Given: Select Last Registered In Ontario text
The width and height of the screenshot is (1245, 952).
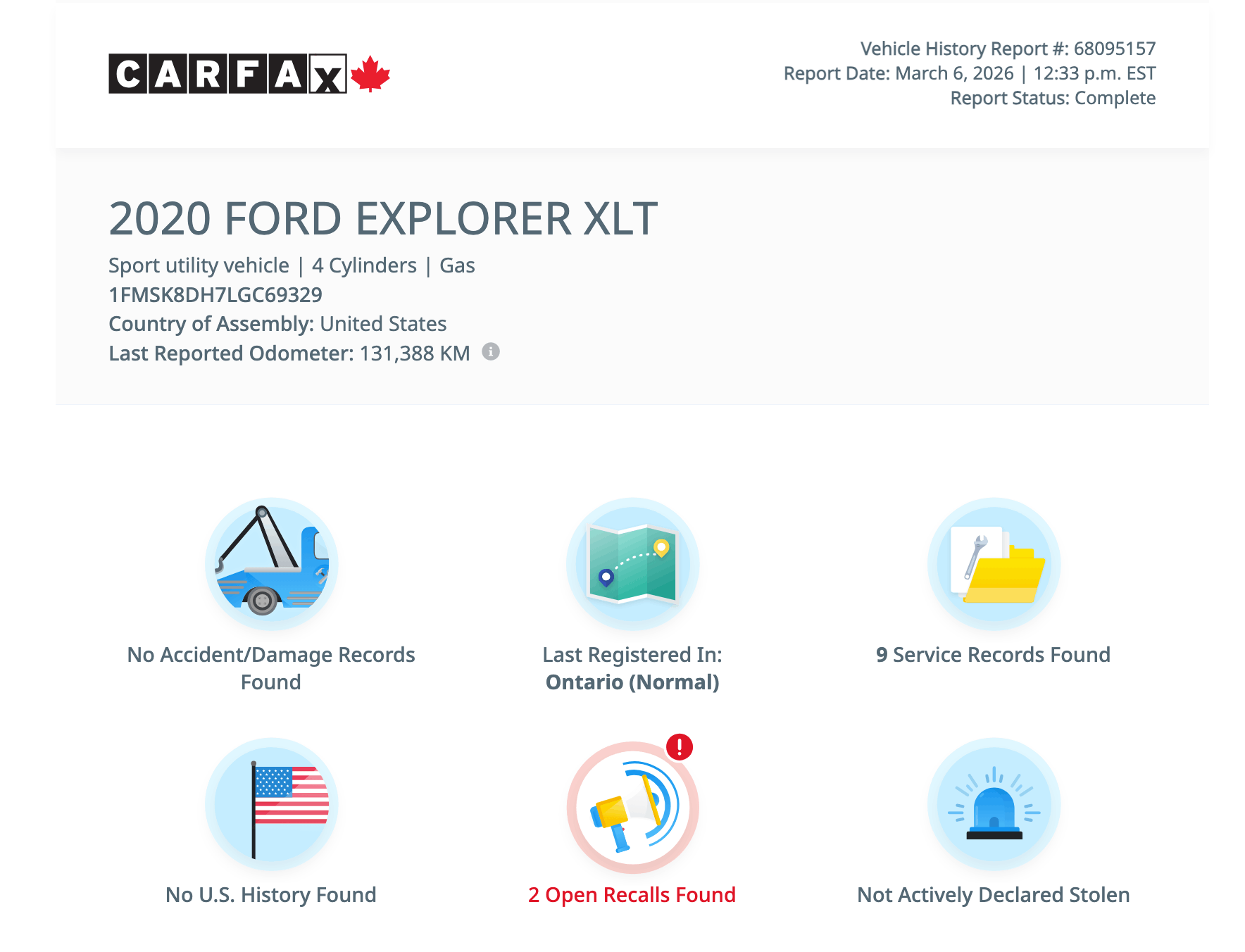Looking at the screenshot, I should point(632,668).
